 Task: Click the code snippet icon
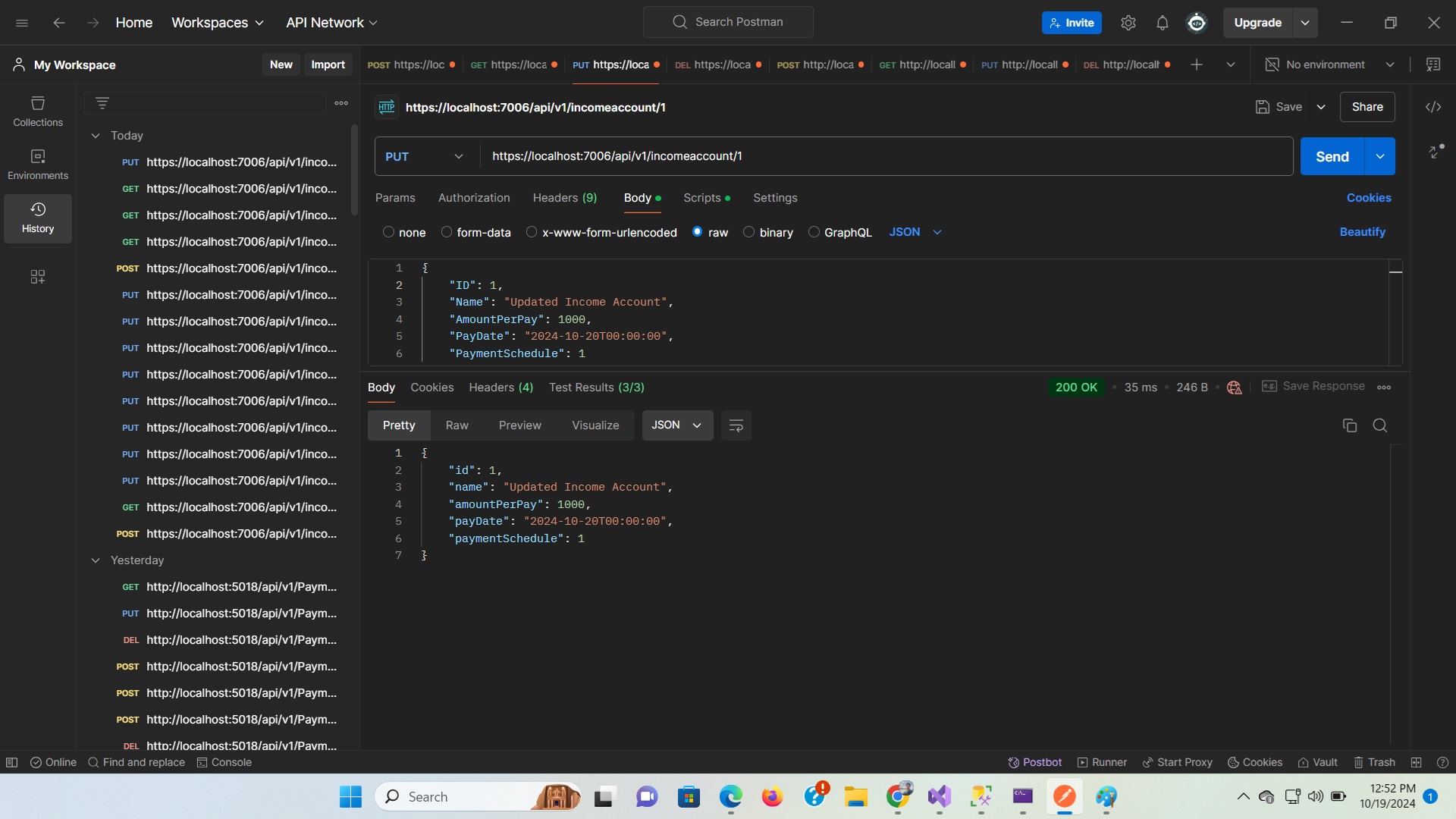1432,107
